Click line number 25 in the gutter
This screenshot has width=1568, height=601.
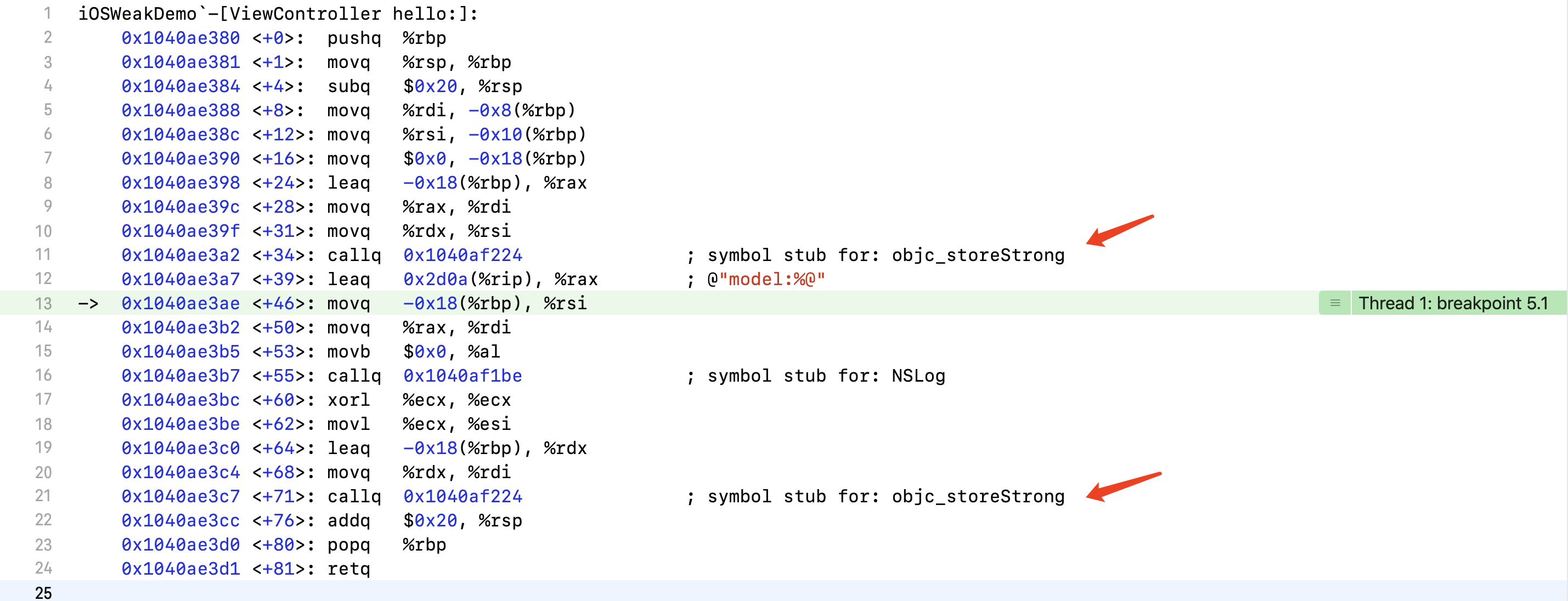point(43,592)
